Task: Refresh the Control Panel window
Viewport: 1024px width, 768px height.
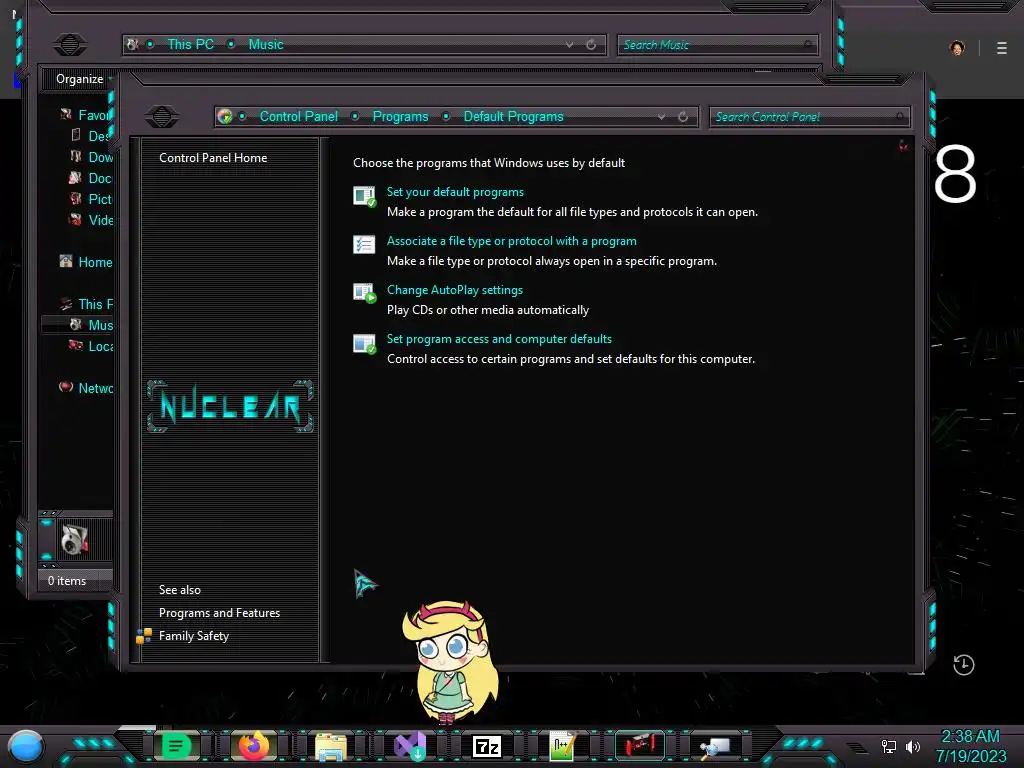Action: 683,117
